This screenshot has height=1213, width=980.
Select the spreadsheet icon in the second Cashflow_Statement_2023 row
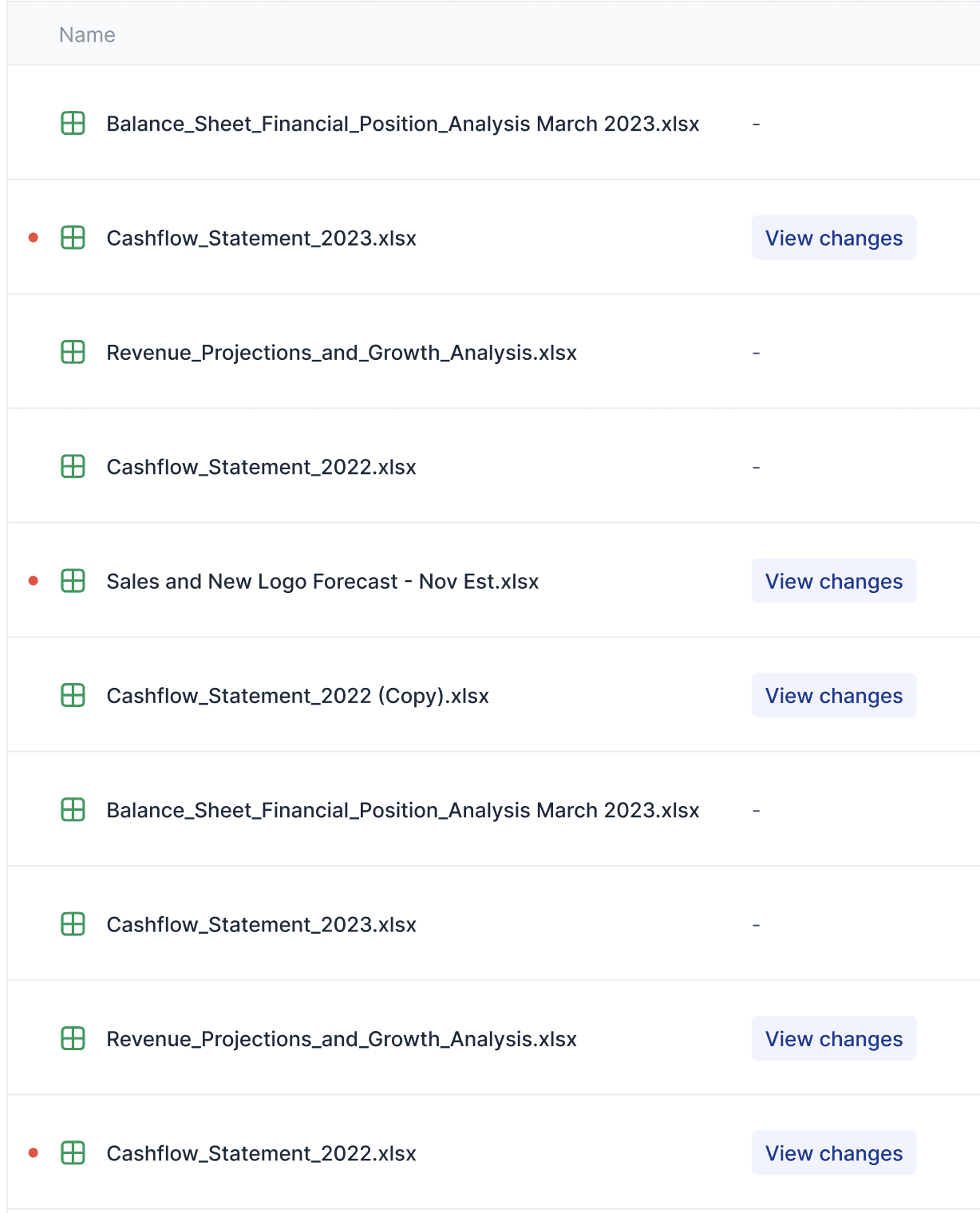pyautogui.click(x=72, y=923)
